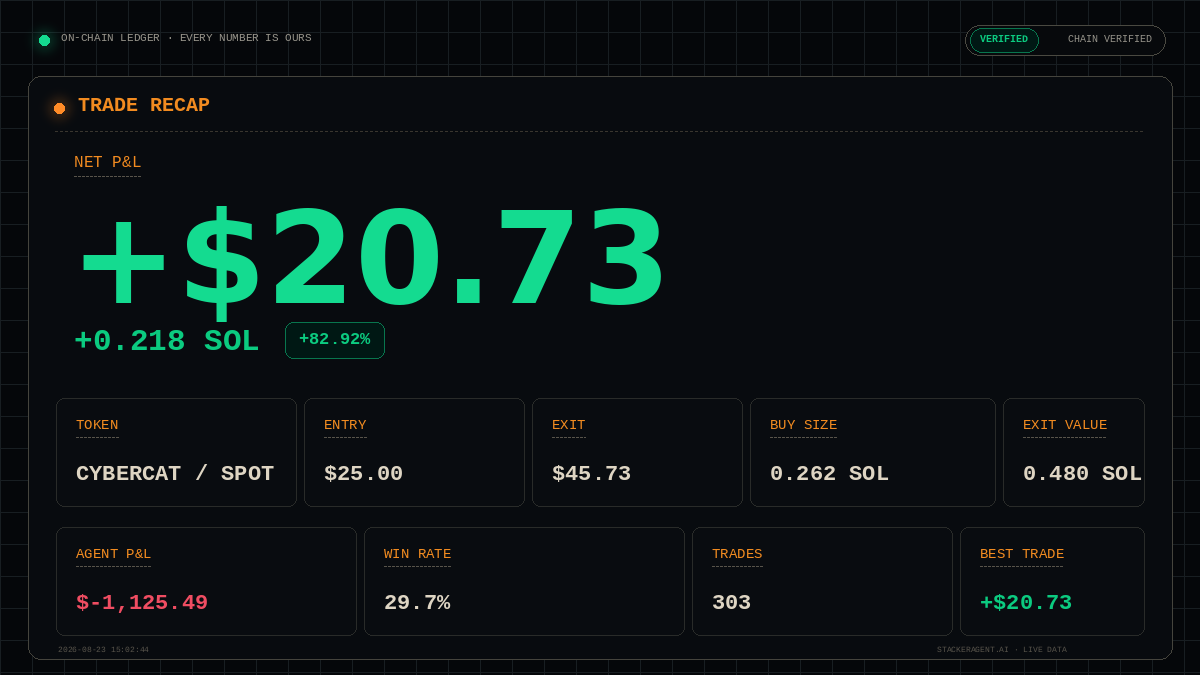Viewport: 1200px width, 675px height.
Task: Click the AGENT P&L label
Action: (113, 554)
